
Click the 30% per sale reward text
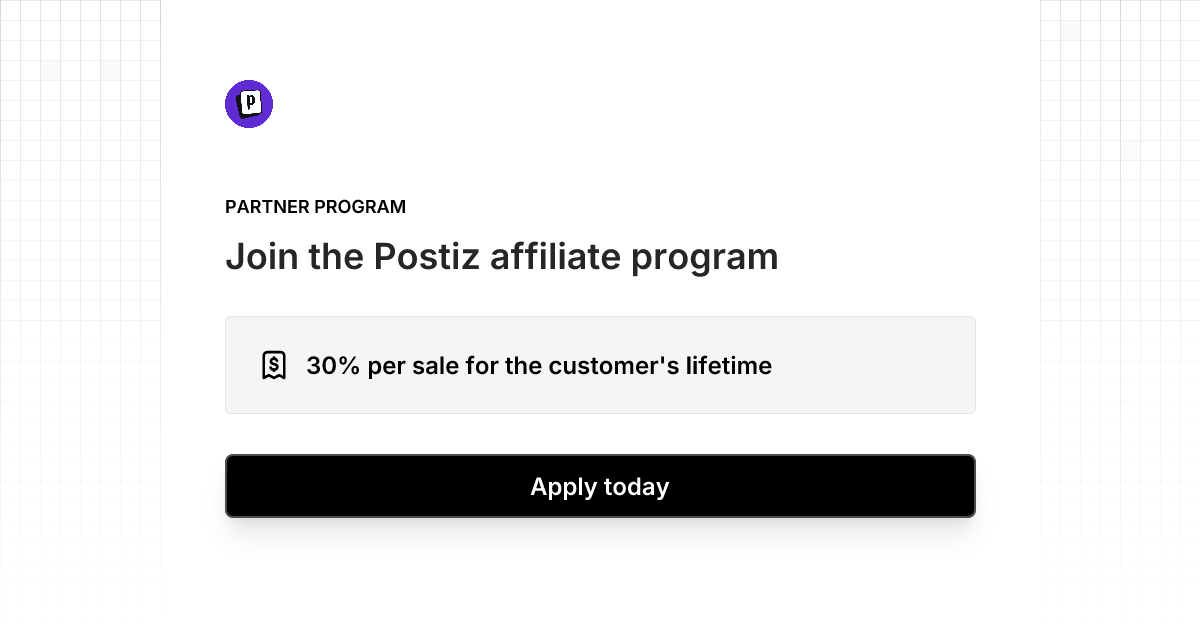pyautogui.click(x=539, y=366)
